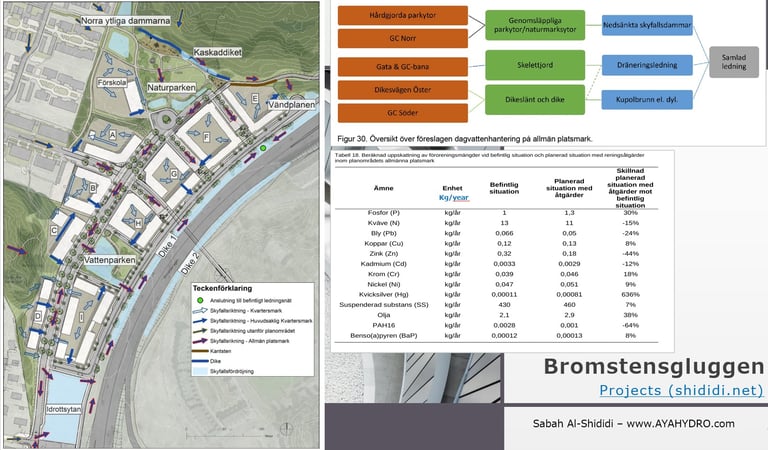This screenshot has height=450, width=768.
Task: Open the Projects (shididi.net) link
Action: [x=681, y=390]
